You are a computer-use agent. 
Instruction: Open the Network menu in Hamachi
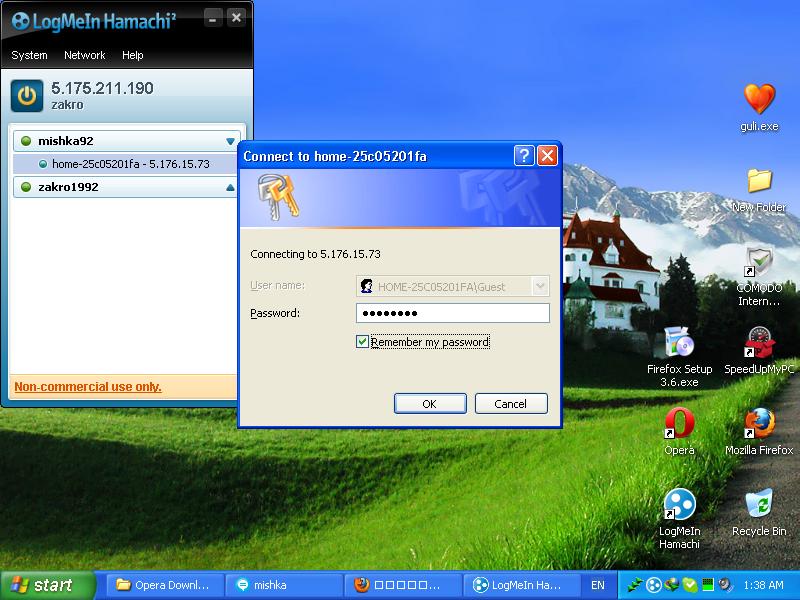coord(85,55)
